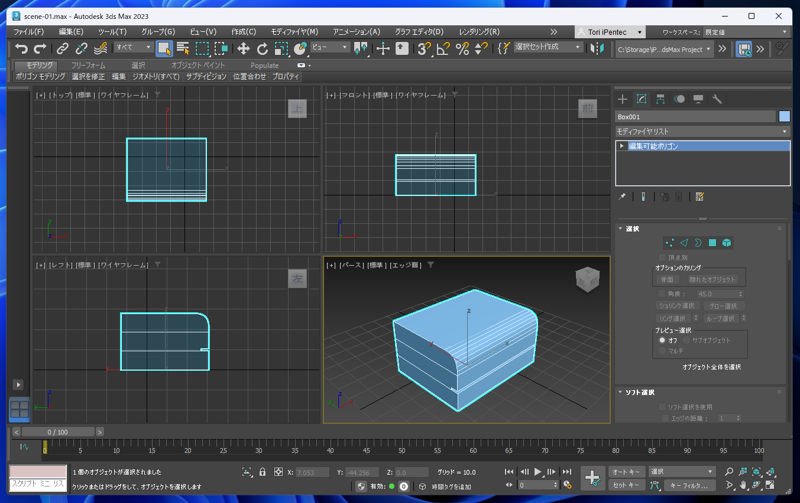The height and width of the screenshot is (503, 800).
Task: Click the Bind to Space Warp icon
Action: point(101,49)
